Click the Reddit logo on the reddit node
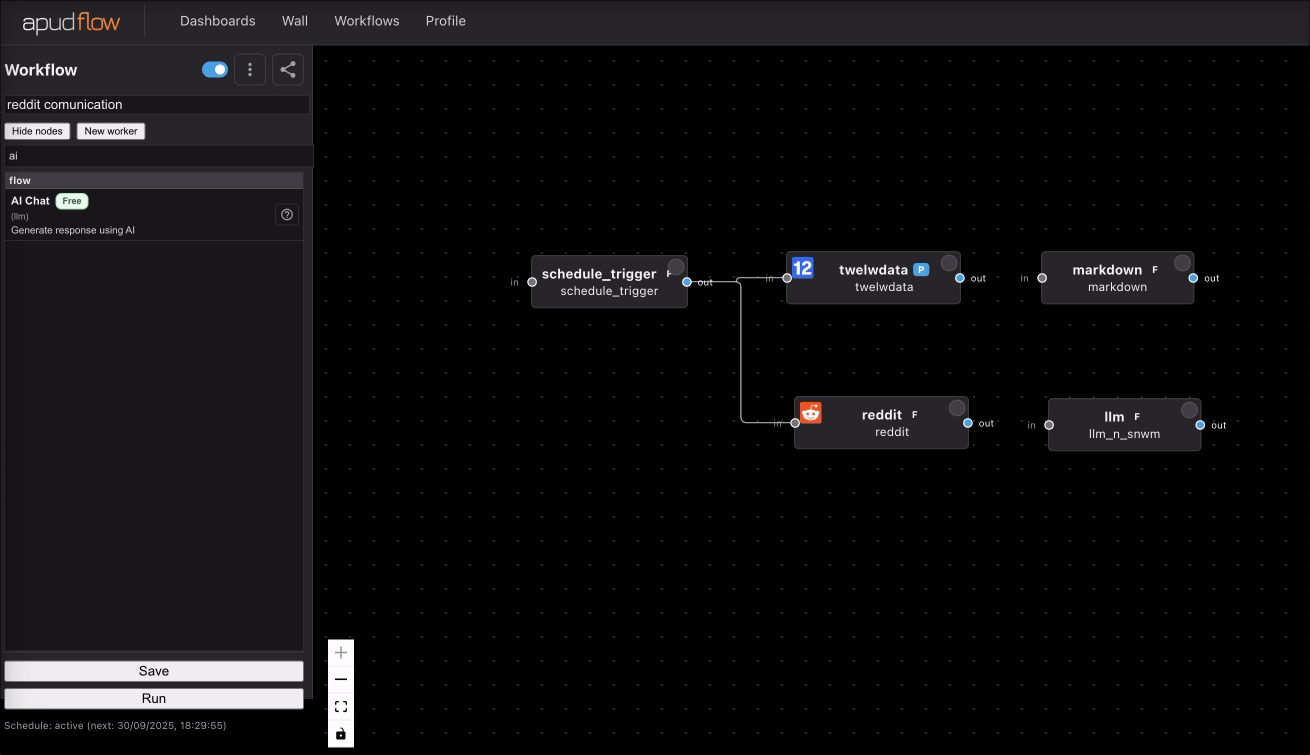This screenshot has width=1310, height=755. [810, 412]
